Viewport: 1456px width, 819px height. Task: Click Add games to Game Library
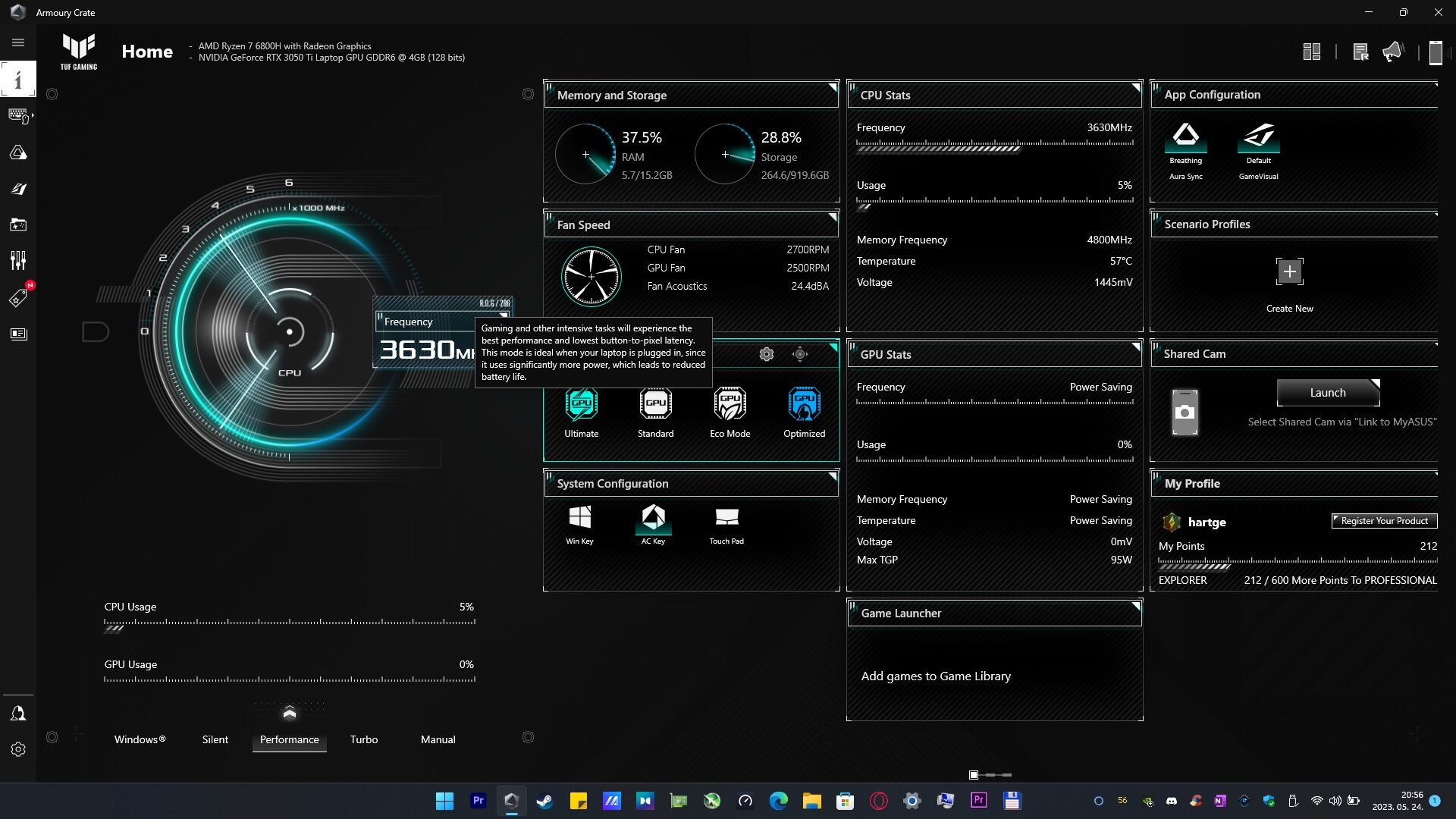pos(936,676)
